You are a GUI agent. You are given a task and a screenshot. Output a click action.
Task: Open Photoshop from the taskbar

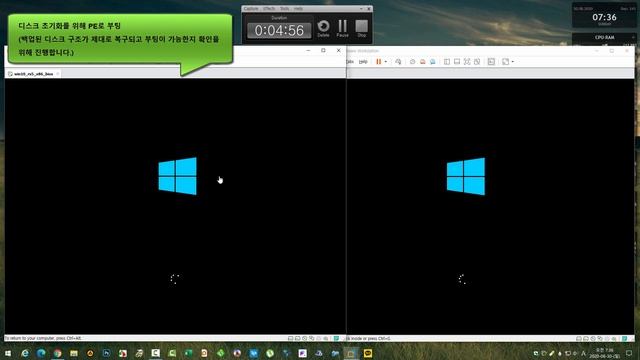(107, 353)
